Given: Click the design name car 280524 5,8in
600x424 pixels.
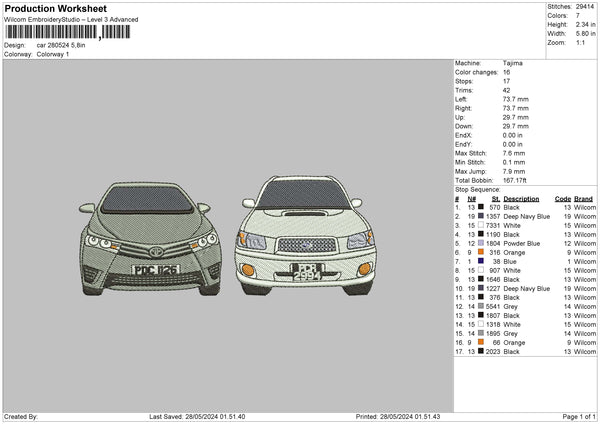Looking at the screenshot, I should (x=61, y=45).
